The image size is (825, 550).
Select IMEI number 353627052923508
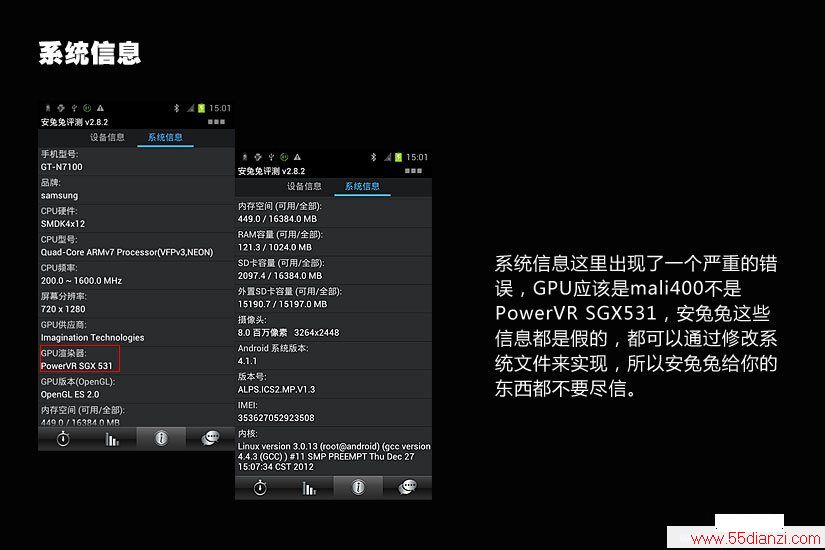tap(276, 418)
